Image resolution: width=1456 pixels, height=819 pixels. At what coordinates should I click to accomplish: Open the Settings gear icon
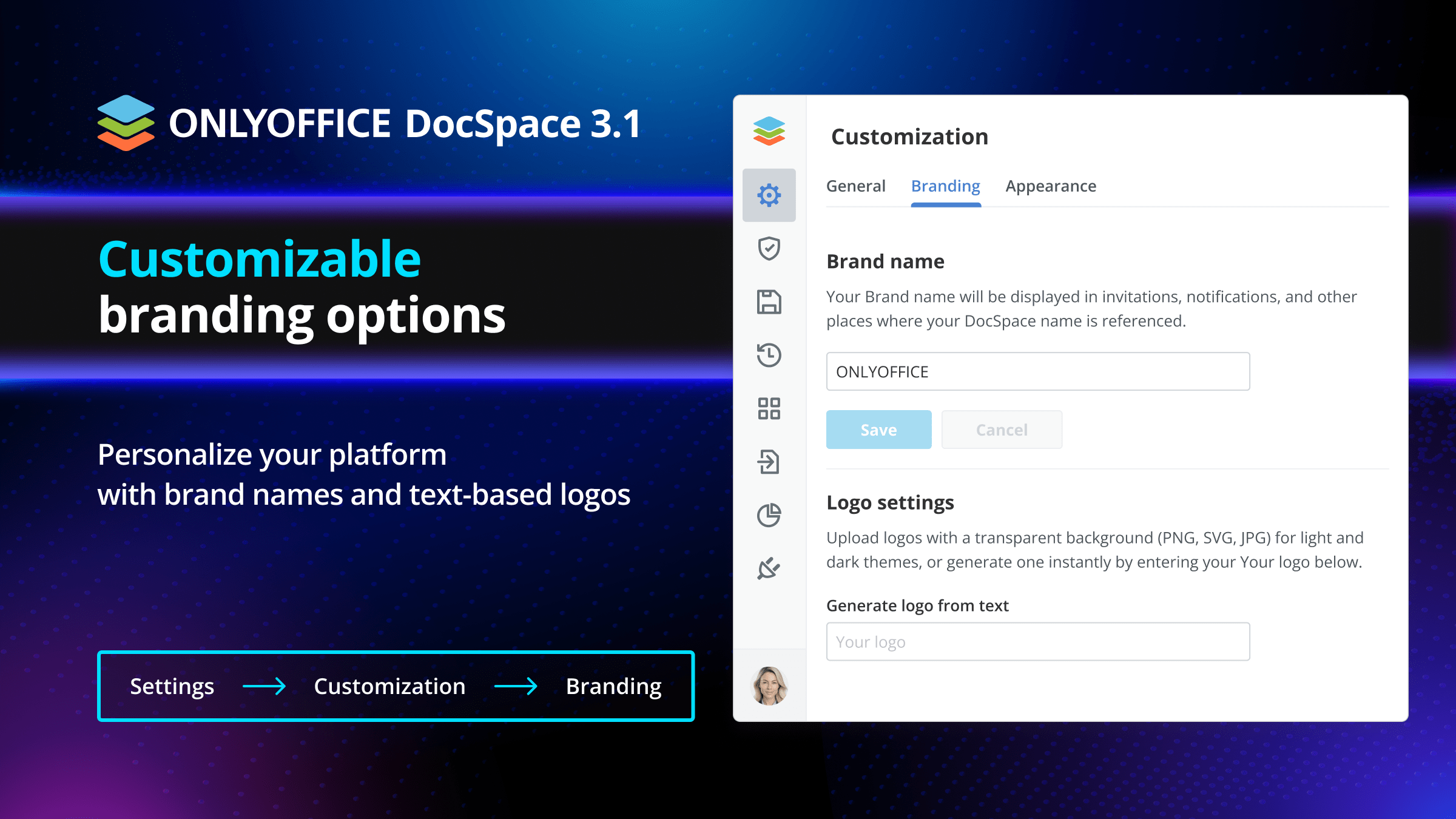769,195
